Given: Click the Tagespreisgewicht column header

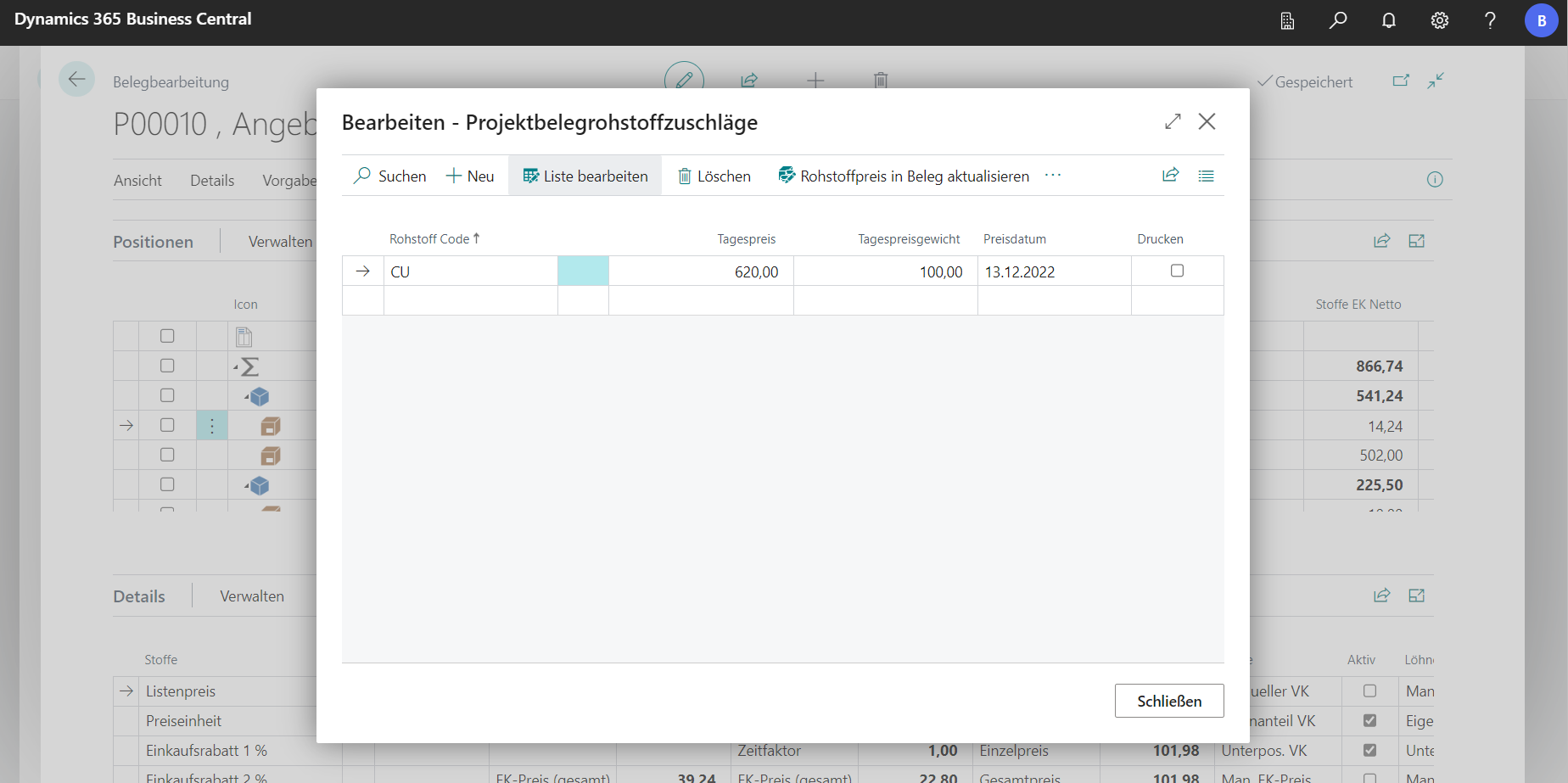Looking at the screenshot, I should point(909,239).
